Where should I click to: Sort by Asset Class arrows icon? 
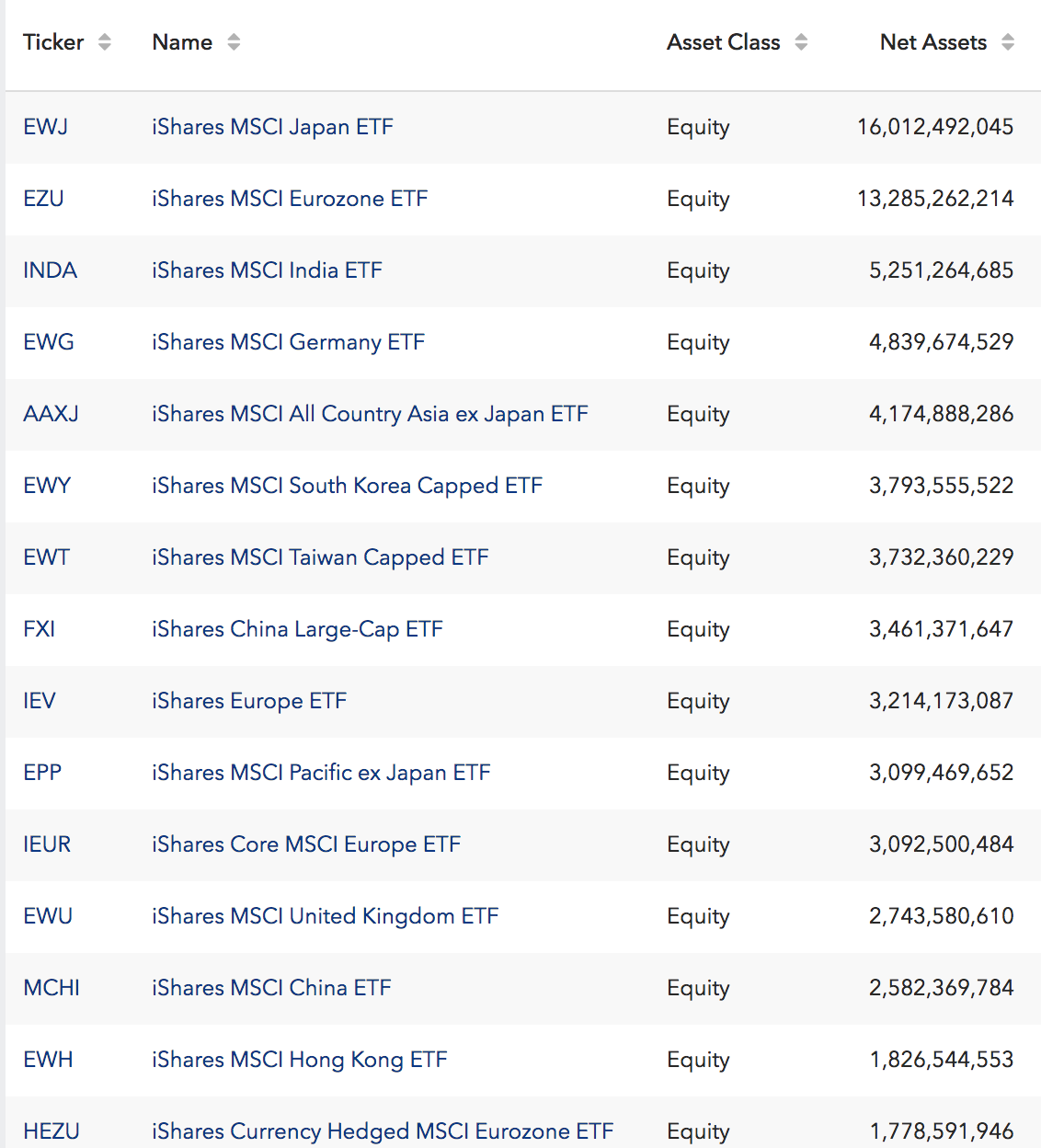tap(801, 42)
